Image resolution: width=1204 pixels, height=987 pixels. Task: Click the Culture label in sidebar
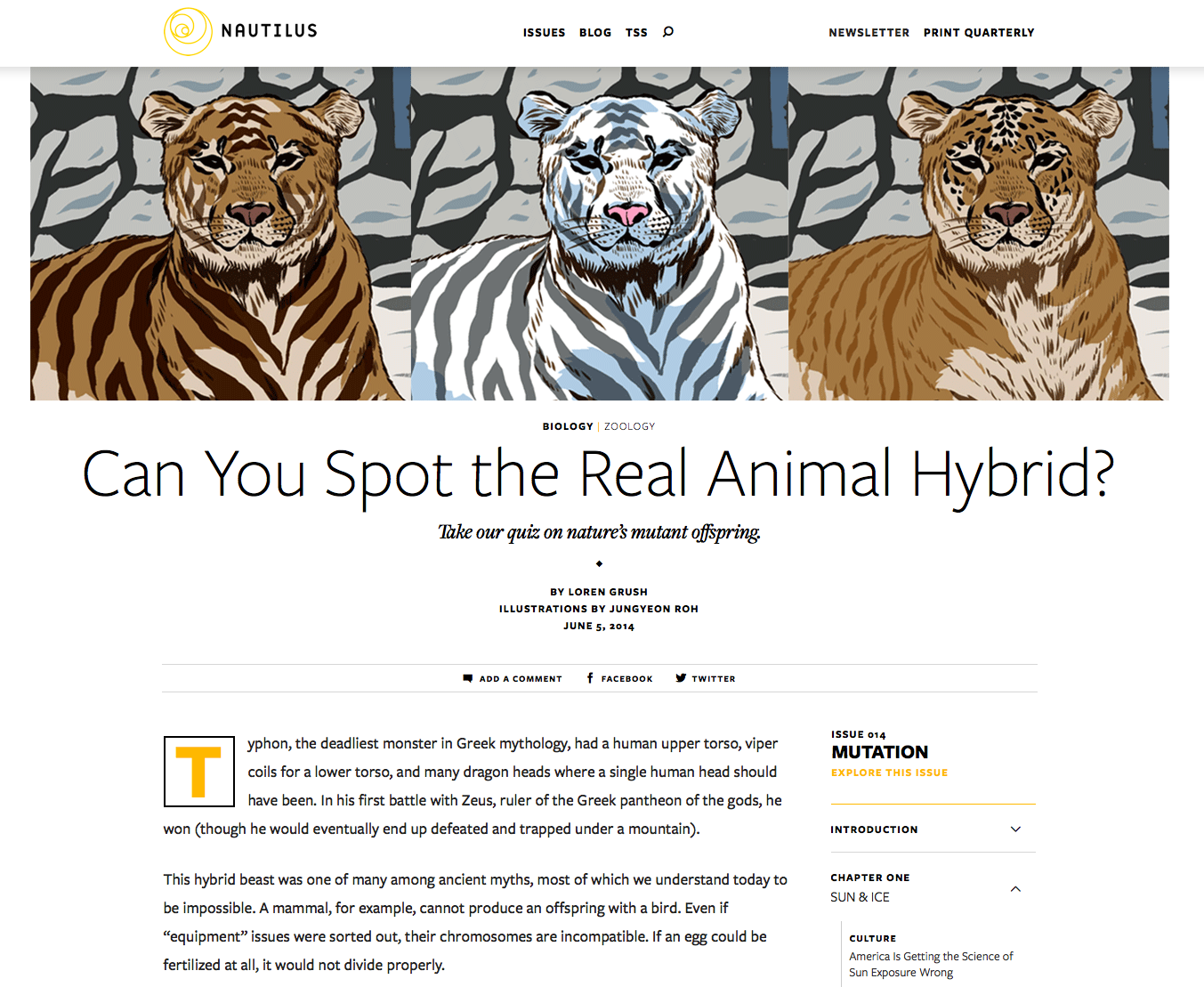[872, 938]
